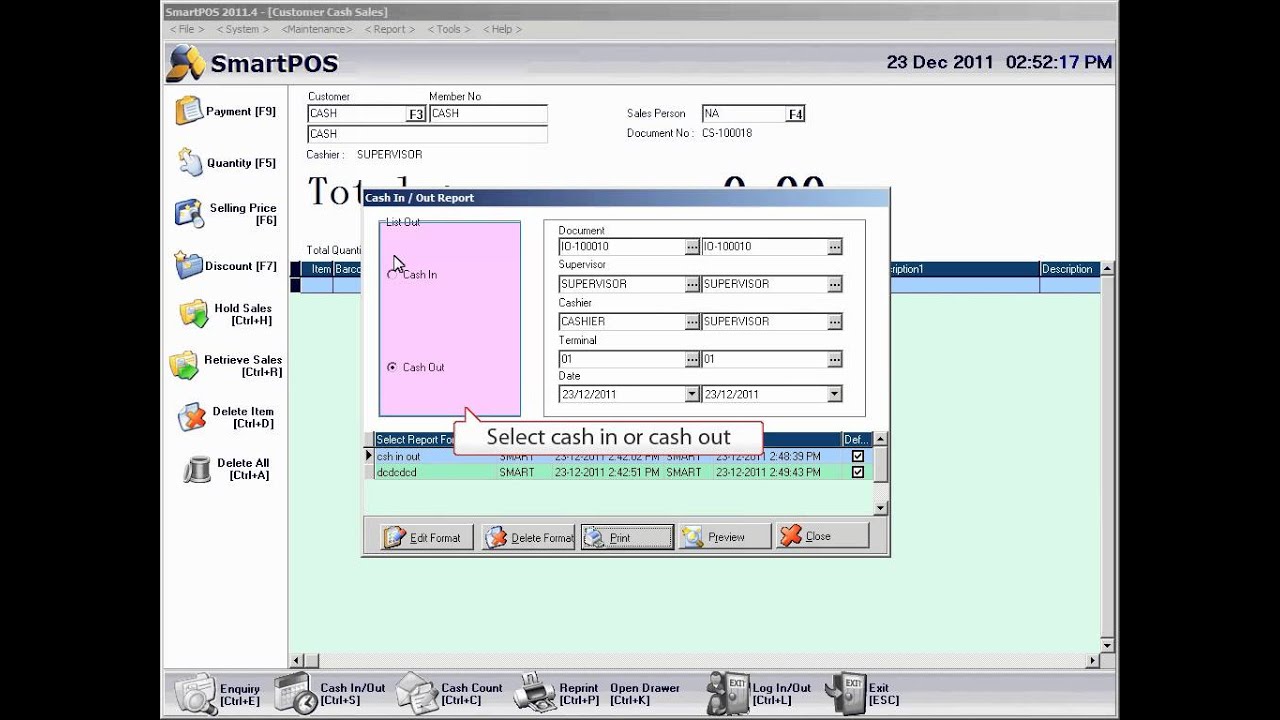Open the System menu
This screenshot has width=1280, height=720.
242,29
